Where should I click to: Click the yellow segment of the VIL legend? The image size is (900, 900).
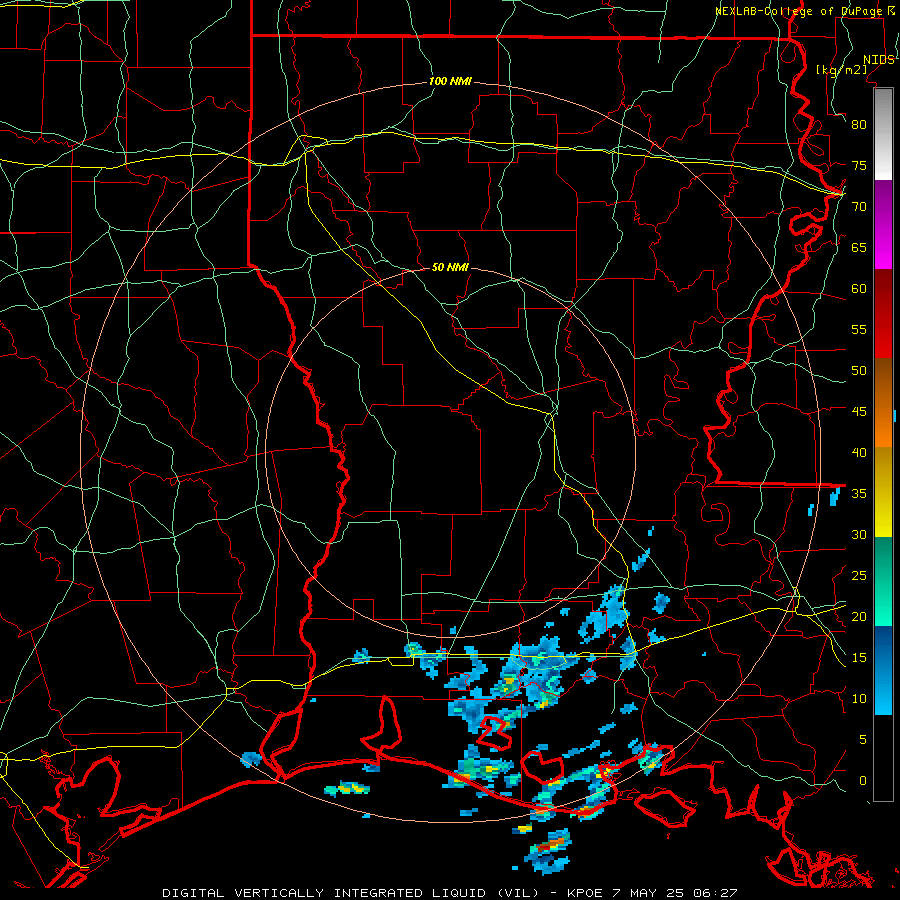(883, 492)
